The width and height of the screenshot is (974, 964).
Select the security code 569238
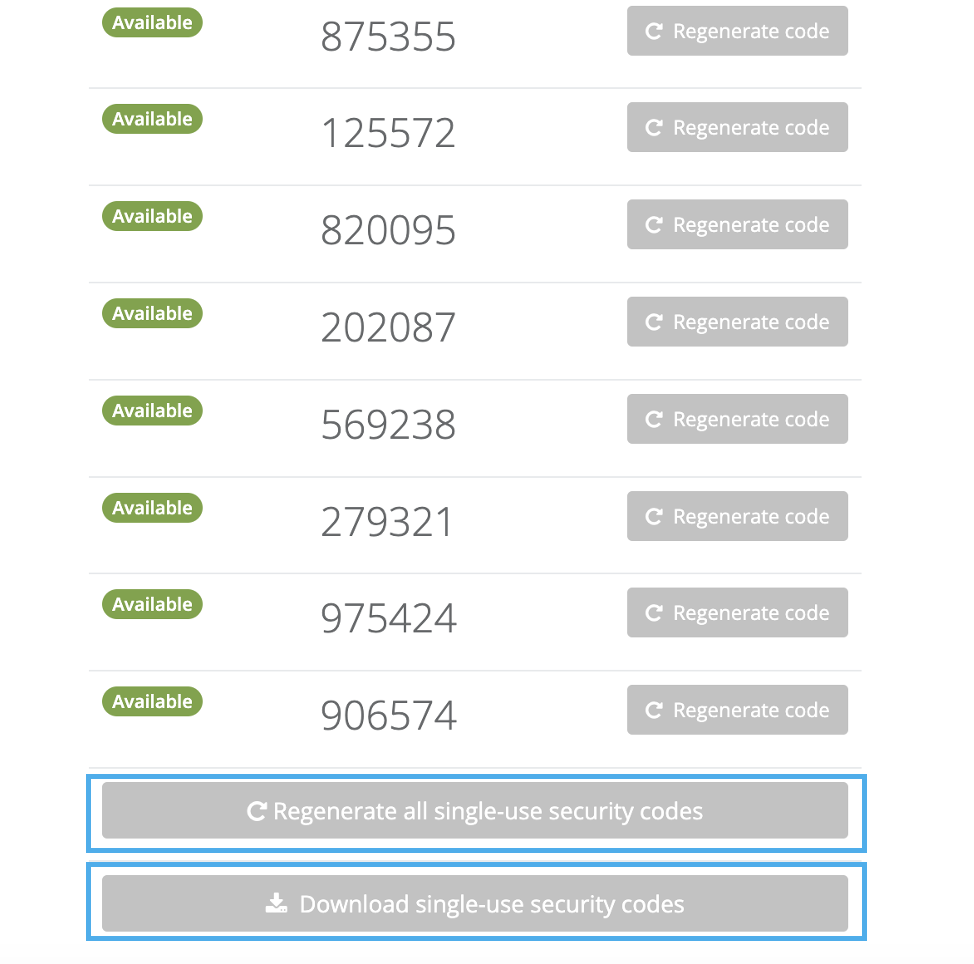[x=388, y=425]
